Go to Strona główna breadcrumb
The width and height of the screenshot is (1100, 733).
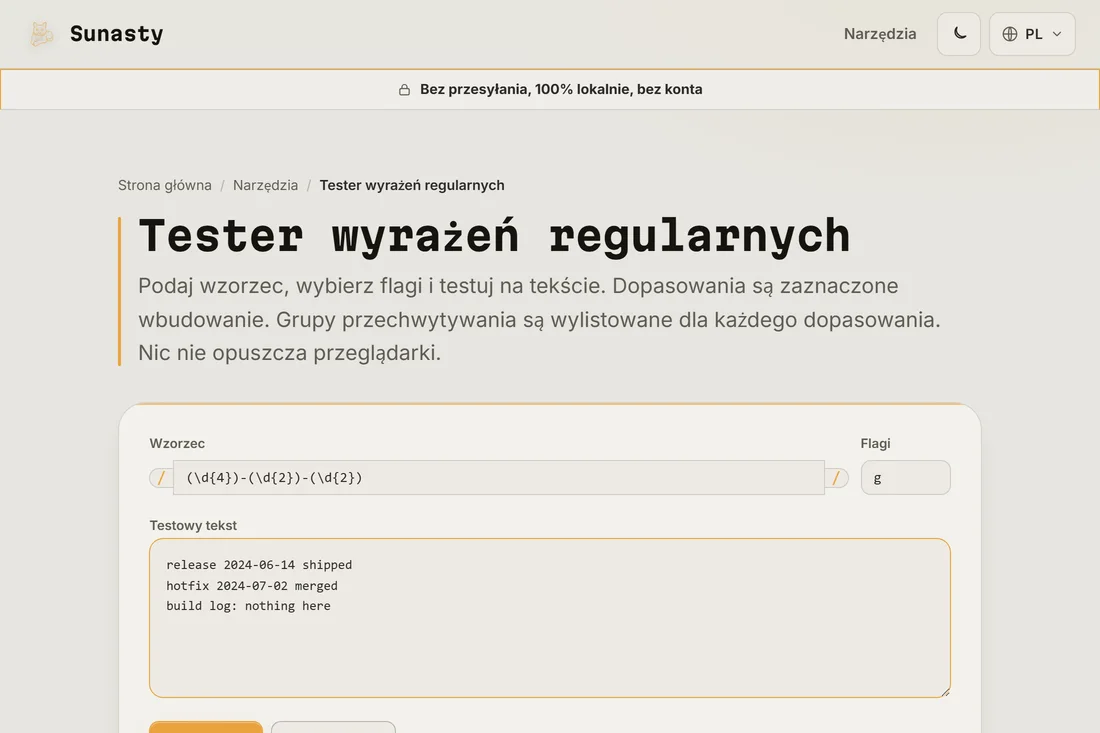click(x=165, y=185)
